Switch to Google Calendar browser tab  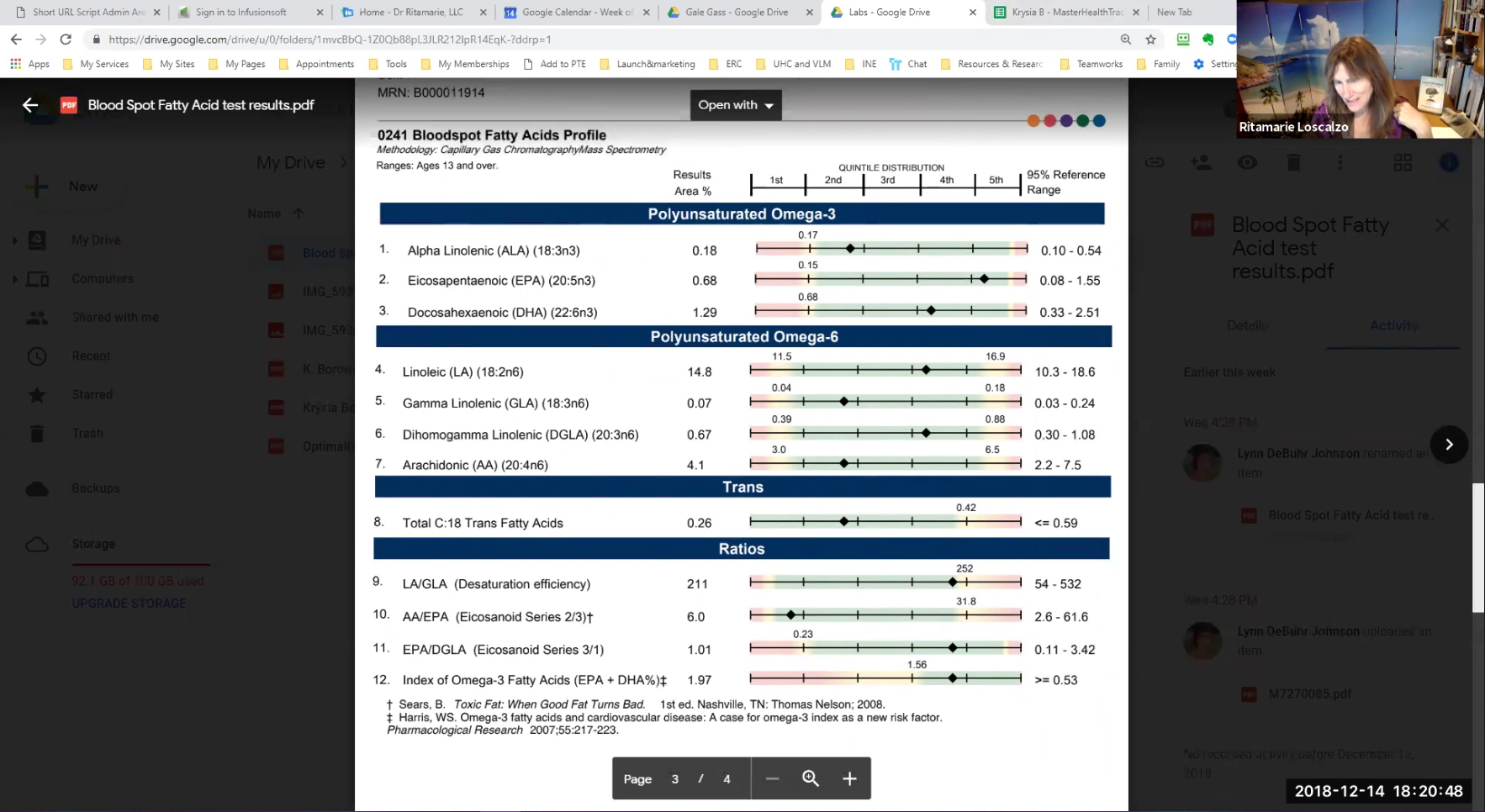pyautogui.click(x=578, y=13)
